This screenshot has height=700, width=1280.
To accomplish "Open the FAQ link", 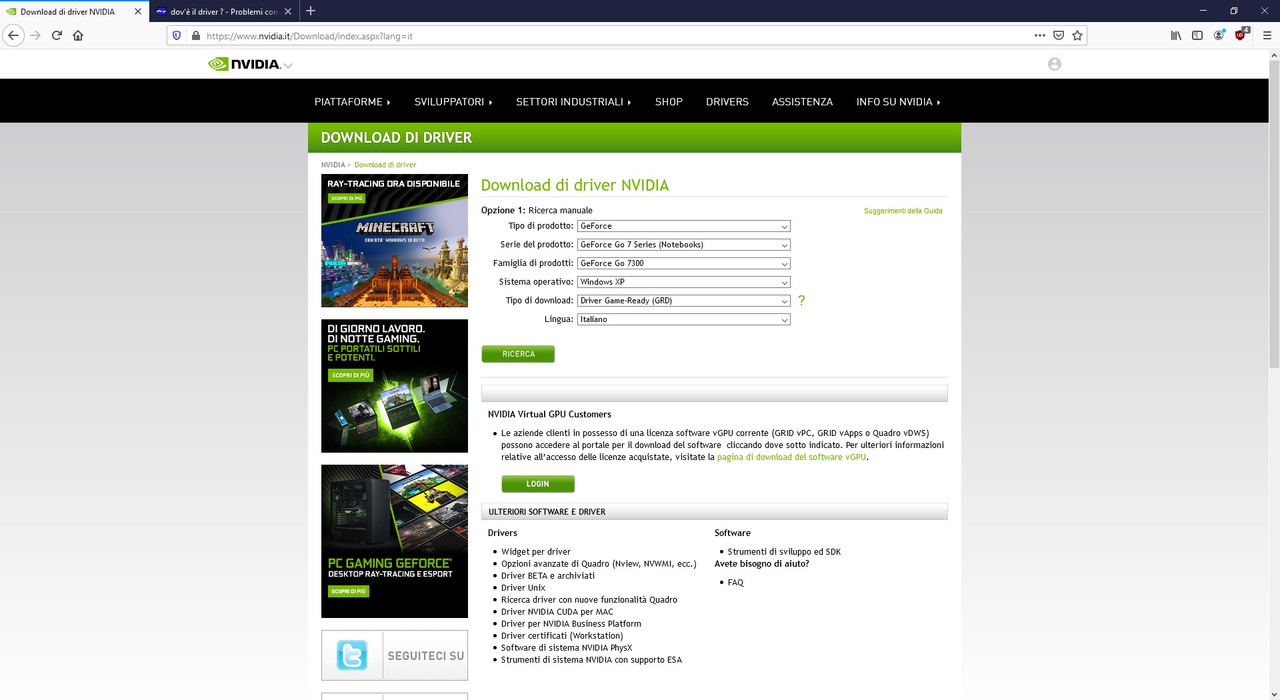I will point(736,583).
